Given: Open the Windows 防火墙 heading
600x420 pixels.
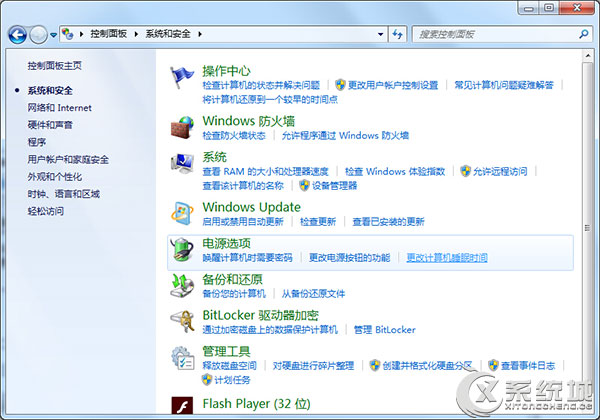Looking at the screenshot, I should coord(249,121).
